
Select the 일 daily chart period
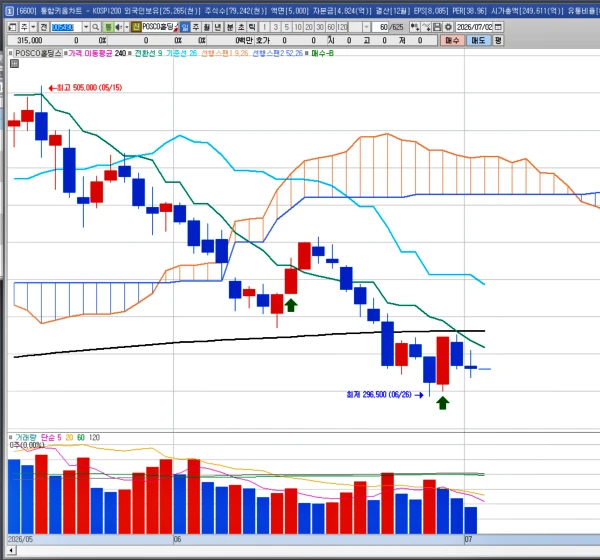185,27
